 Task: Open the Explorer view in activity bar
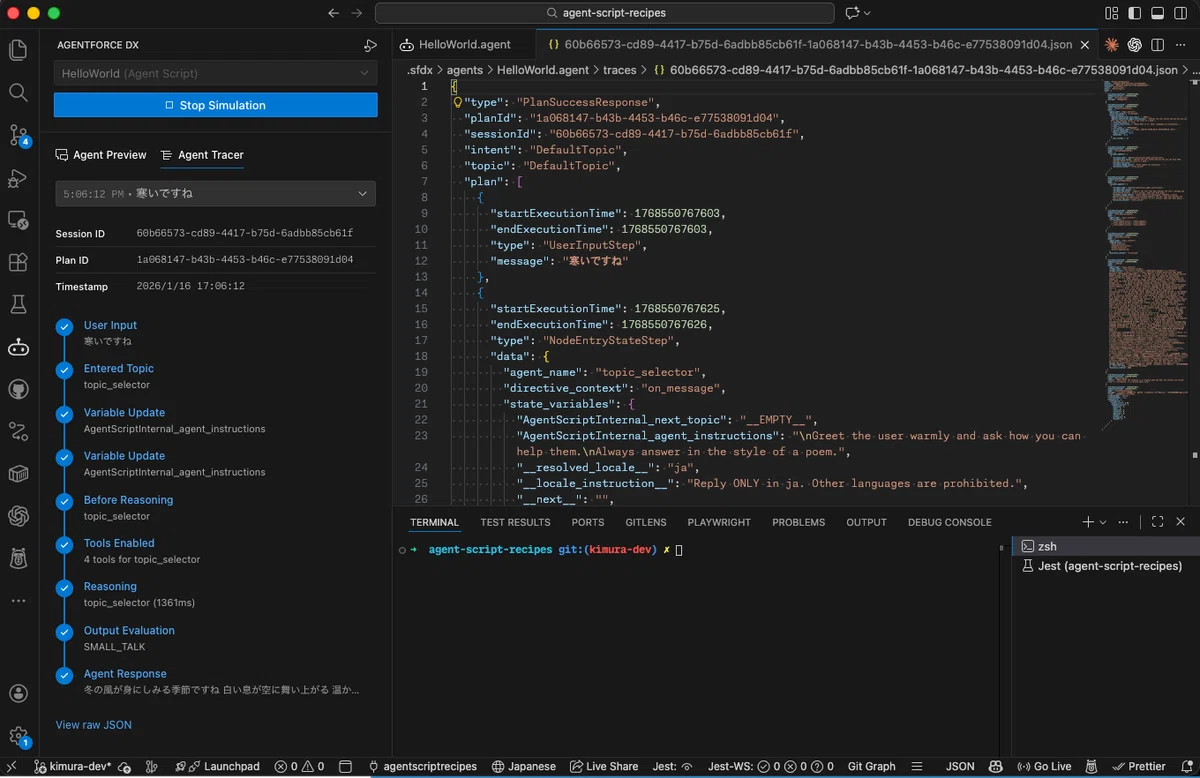click(18, 50)
